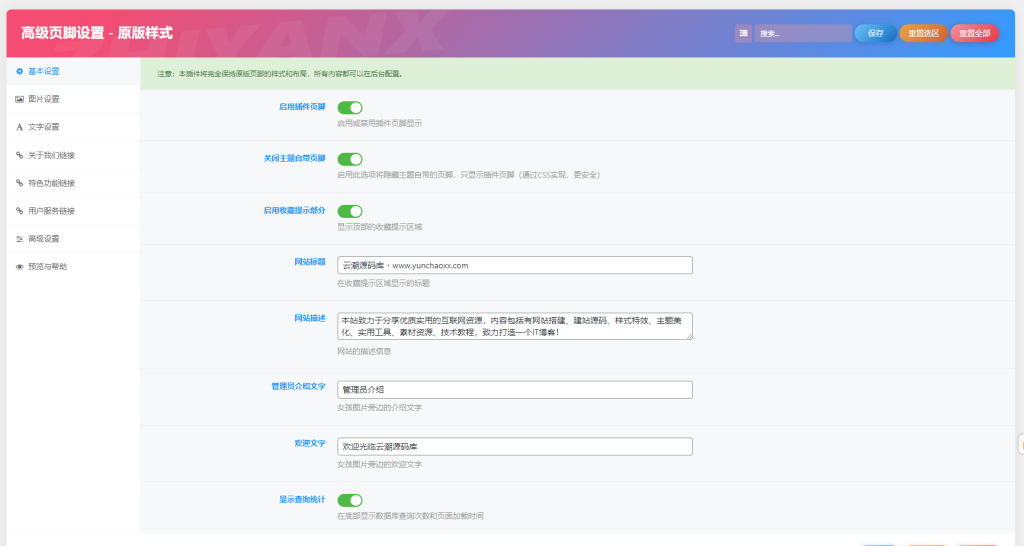Screen dimensions: 1024x546
Task: Click the image icon beside 图片设置
Action: (19, 99)
